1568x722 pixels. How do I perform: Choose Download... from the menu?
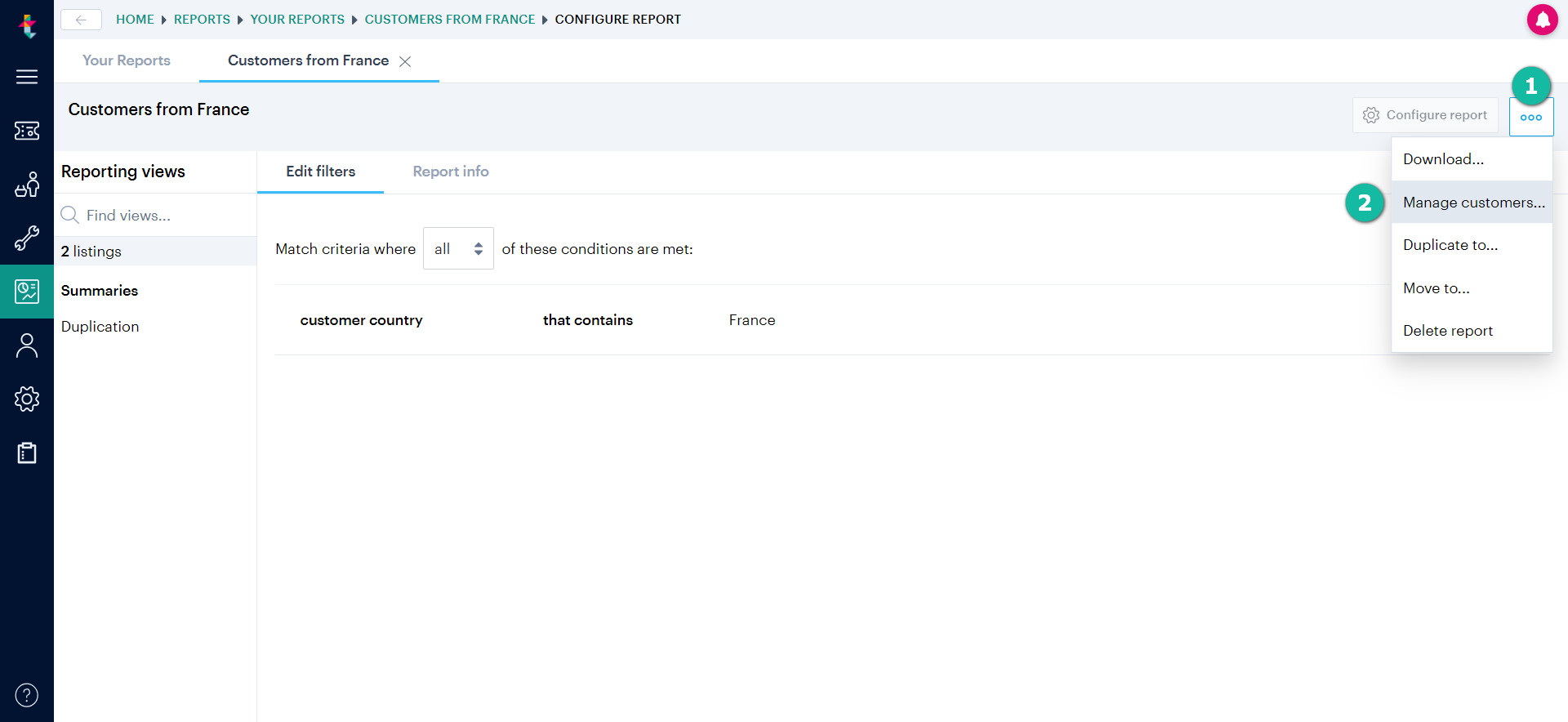click(1472, 159)
